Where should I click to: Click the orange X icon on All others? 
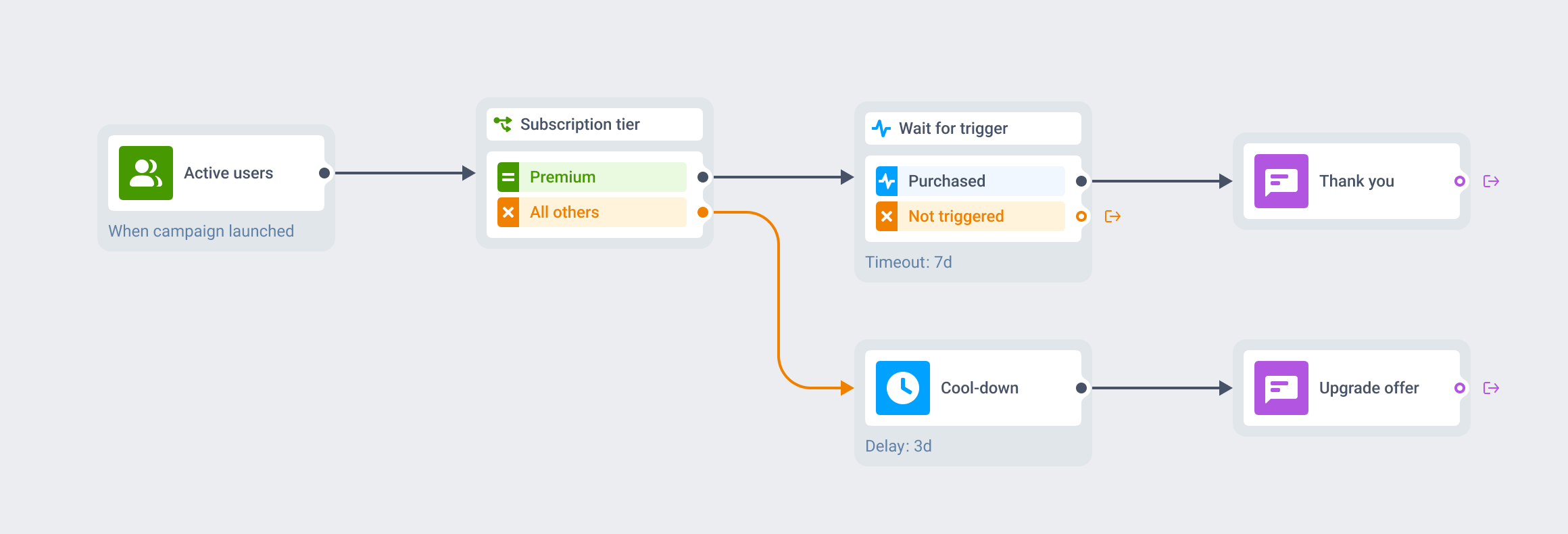[508, 212]
